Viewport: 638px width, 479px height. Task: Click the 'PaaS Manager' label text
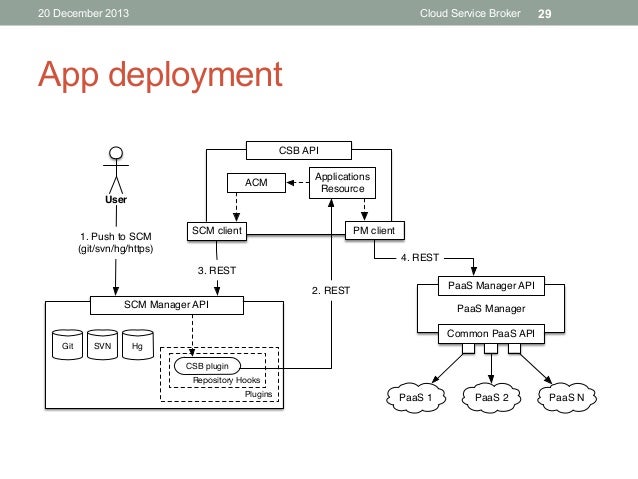click(x=491, y=309)
